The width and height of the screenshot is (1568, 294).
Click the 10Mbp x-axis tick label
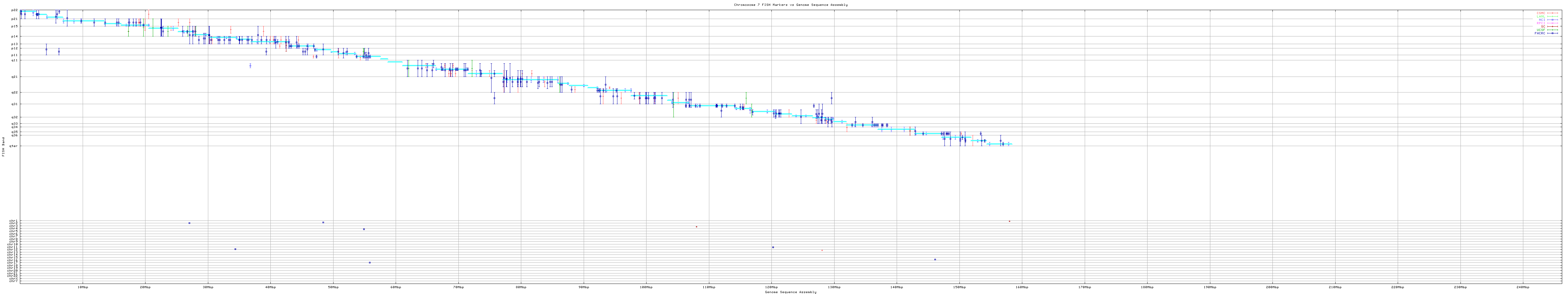pos(83,287)
